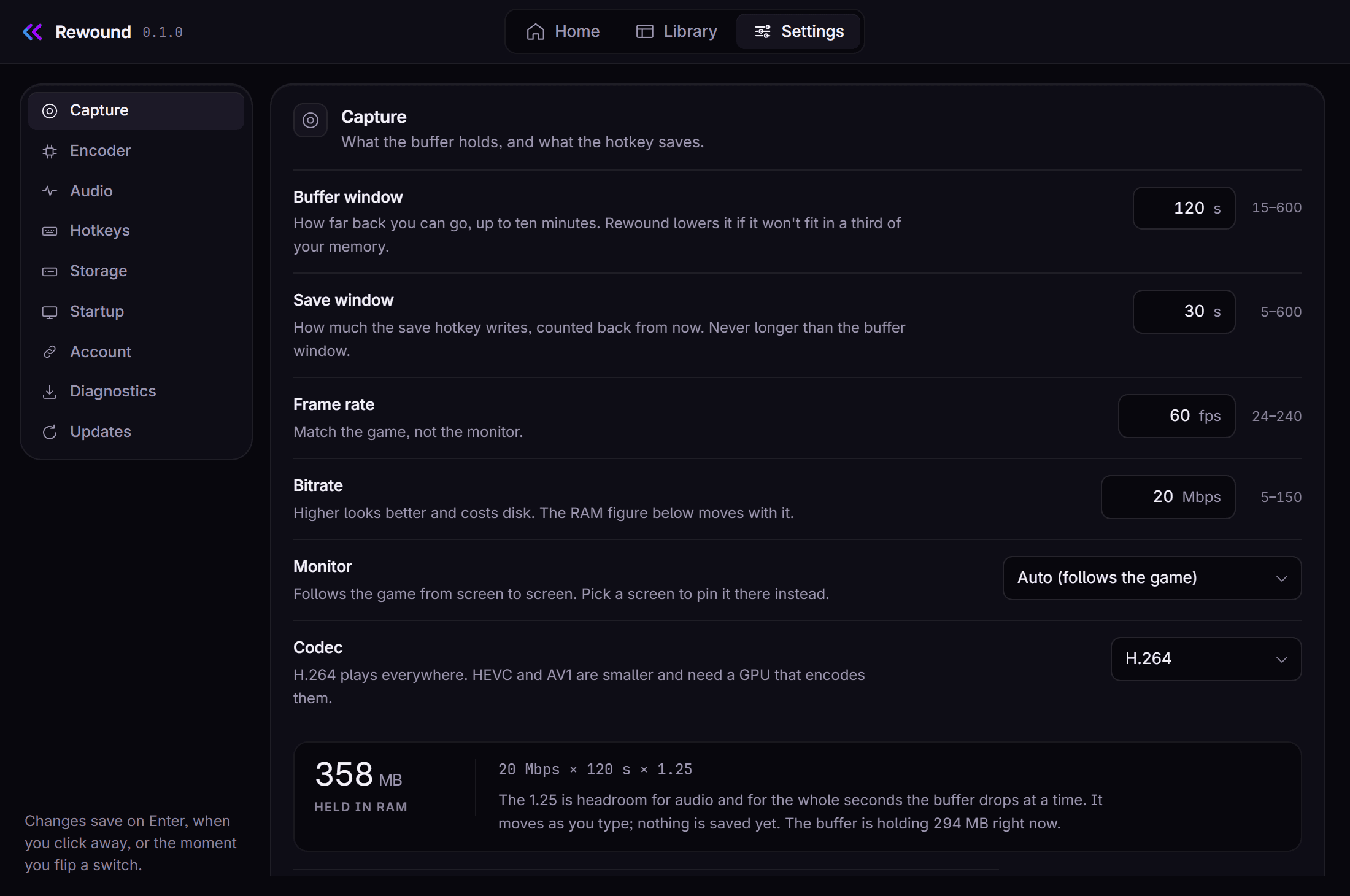
Task: Click the Bitrate Mbps input field
Action: coord(1168,497)
